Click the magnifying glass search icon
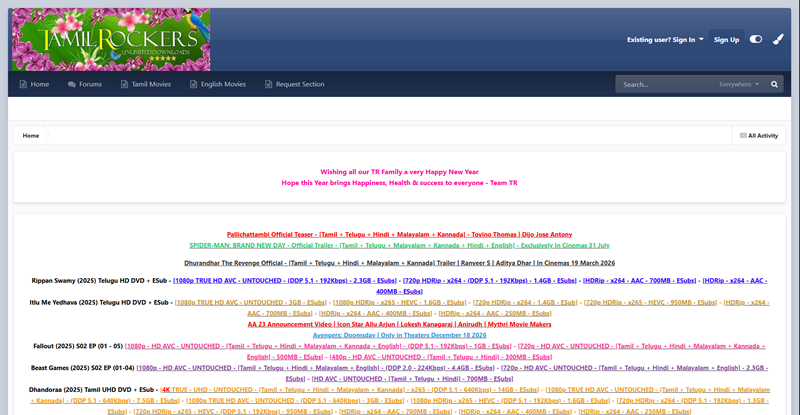This screenshot has height=415, width=800. pos(774,84)
